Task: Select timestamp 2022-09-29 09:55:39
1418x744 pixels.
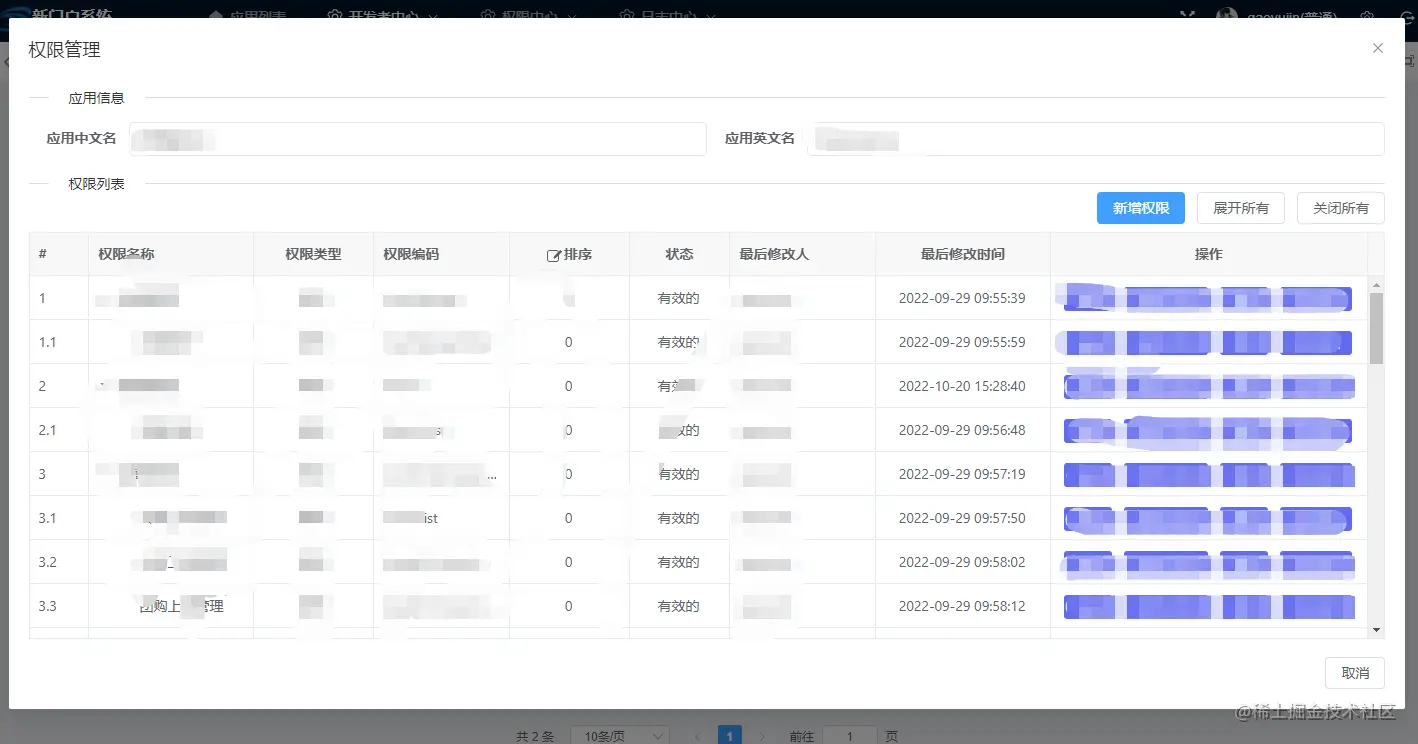Action: point(962,298)
